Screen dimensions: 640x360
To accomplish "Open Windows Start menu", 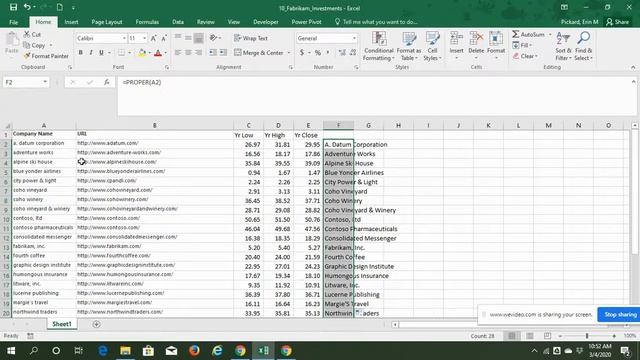I will 11,351.
